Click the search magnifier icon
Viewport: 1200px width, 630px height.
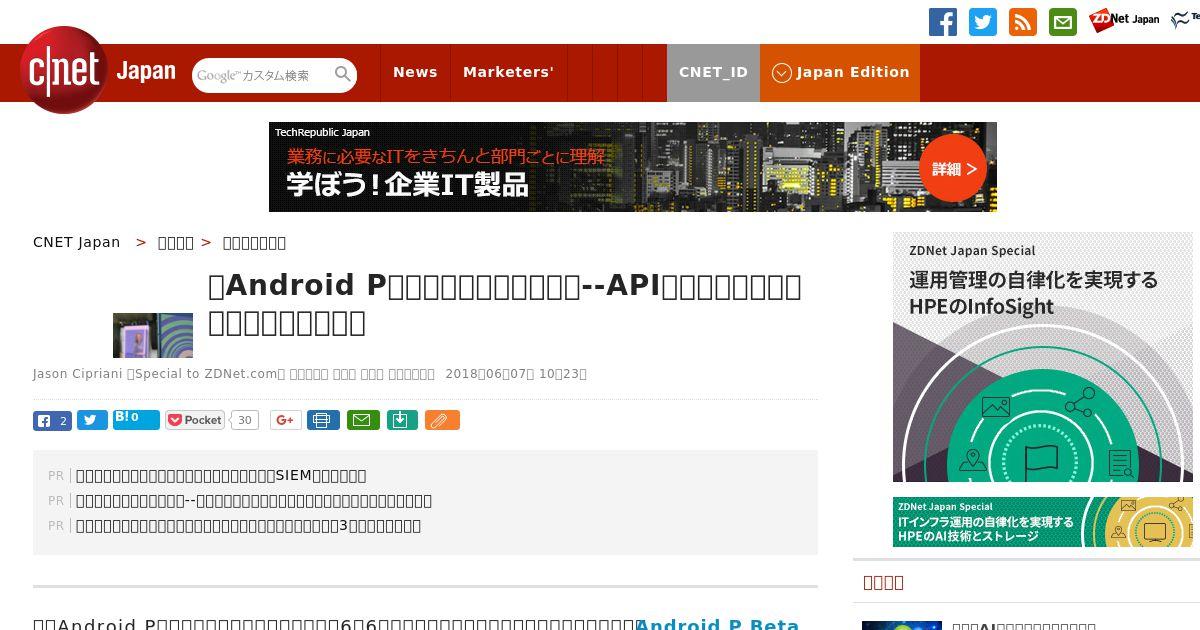343,75
